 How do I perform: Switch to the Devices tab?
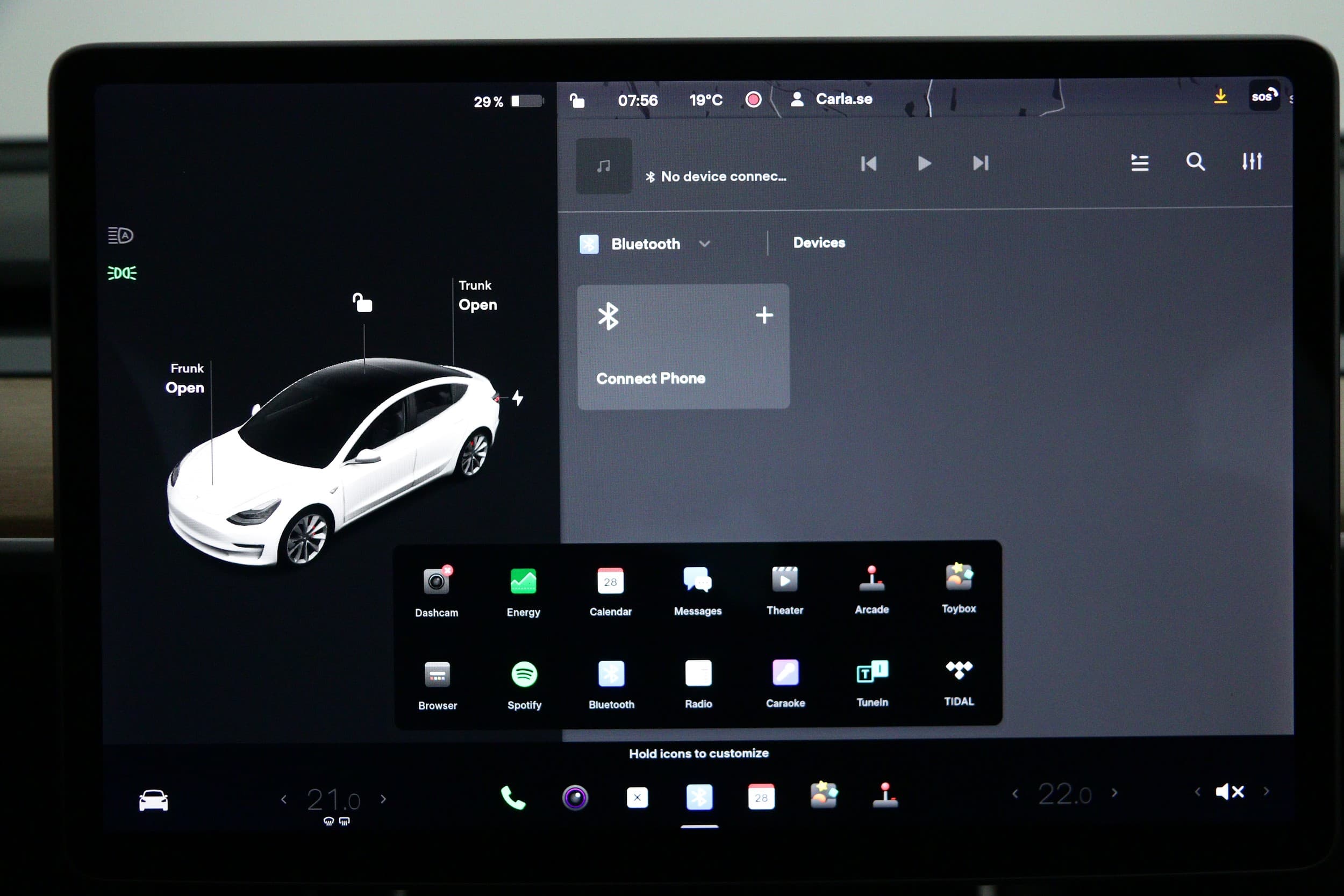(819, 243)
